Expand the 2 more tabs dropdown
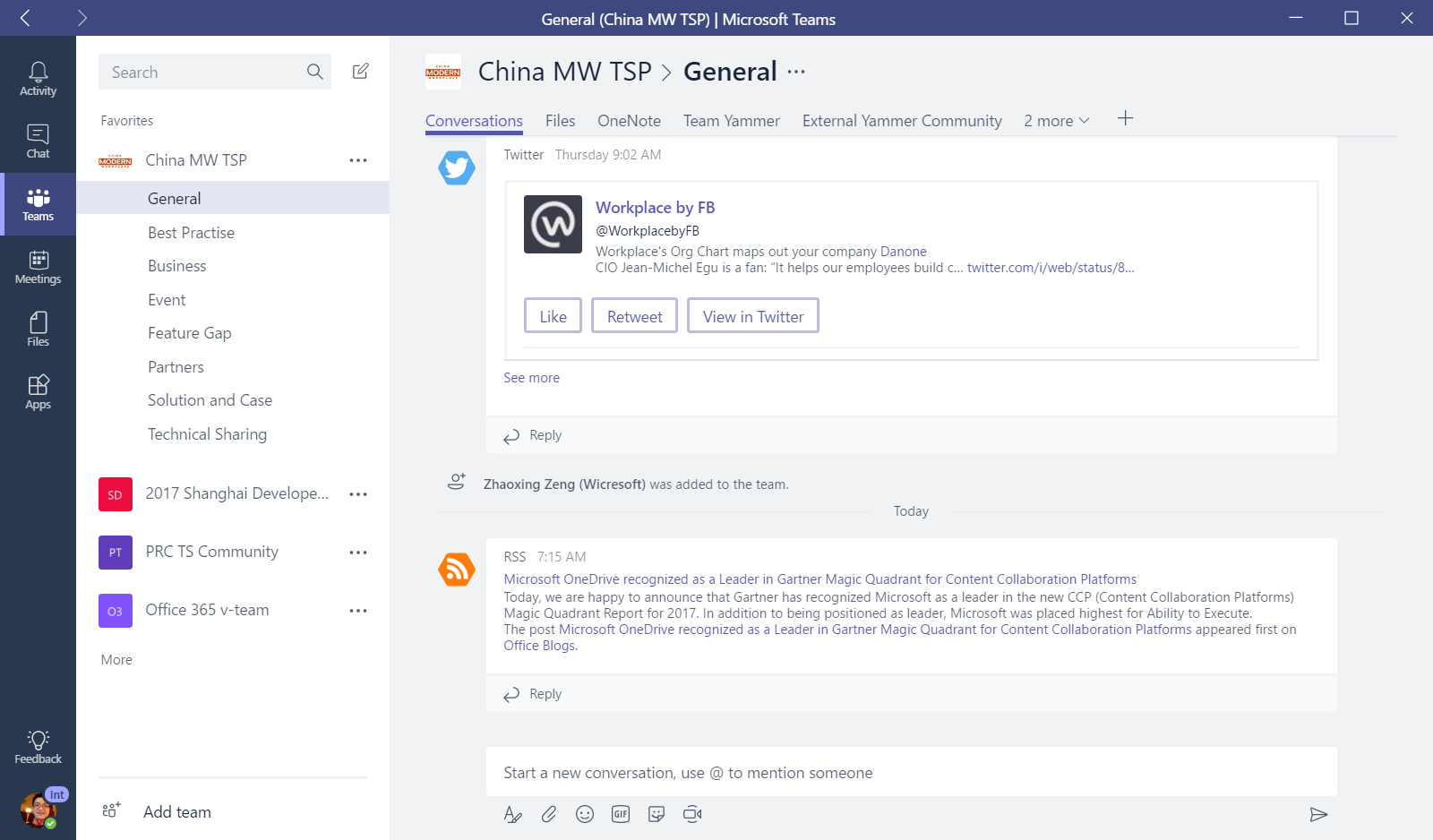This screenshot has width=1433, height=840. point(1056,120)
